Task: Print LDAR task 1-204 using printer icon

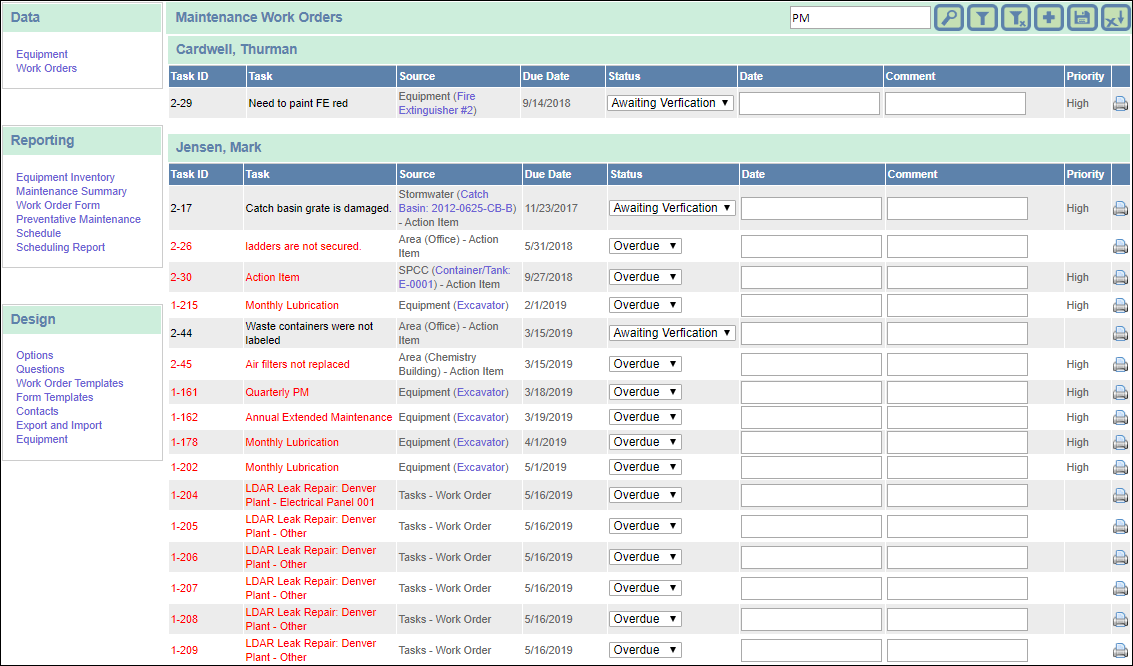Action: coord(1120,494)
